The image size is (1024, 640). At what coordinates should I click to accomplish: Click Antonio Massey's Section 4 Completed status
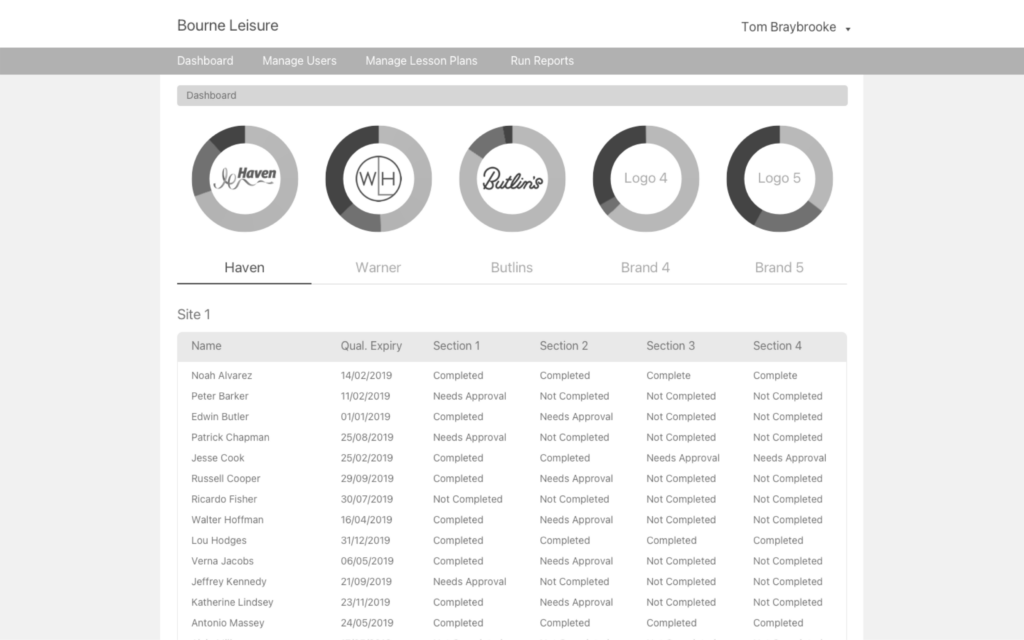tap(778, 623)
